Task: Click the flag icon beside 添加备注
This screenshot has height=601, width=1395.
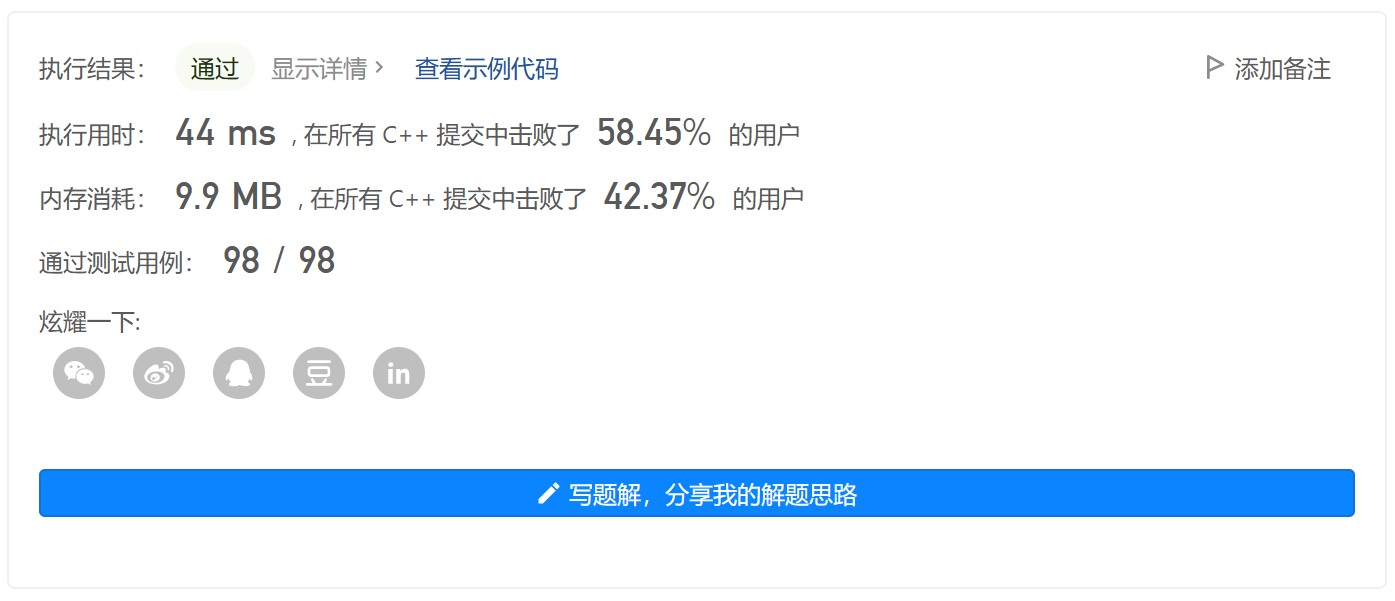Action: tap(1215, 68)
